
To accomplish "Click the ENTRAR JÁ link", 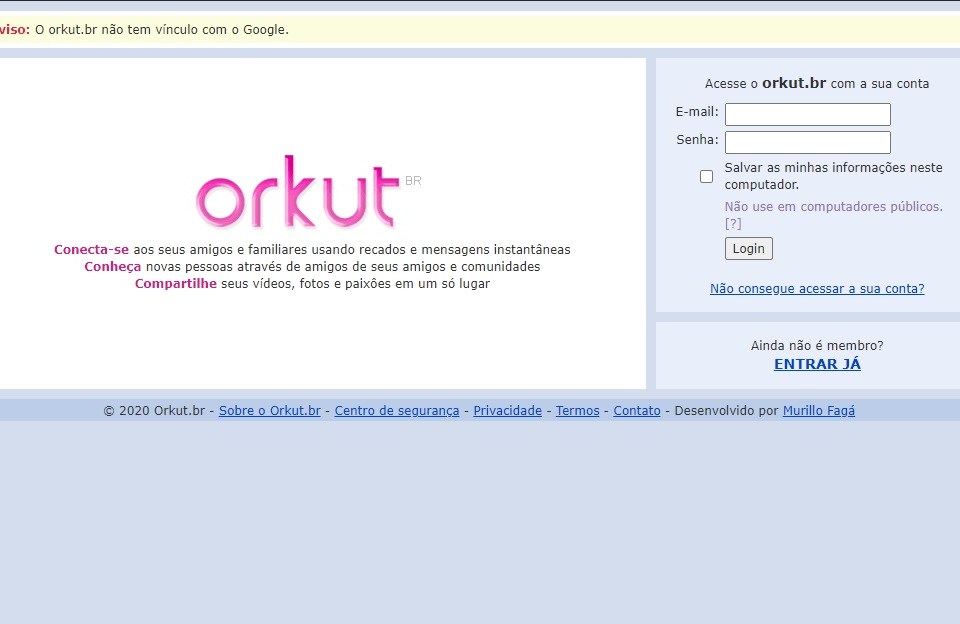I will (x=817, y=364).
